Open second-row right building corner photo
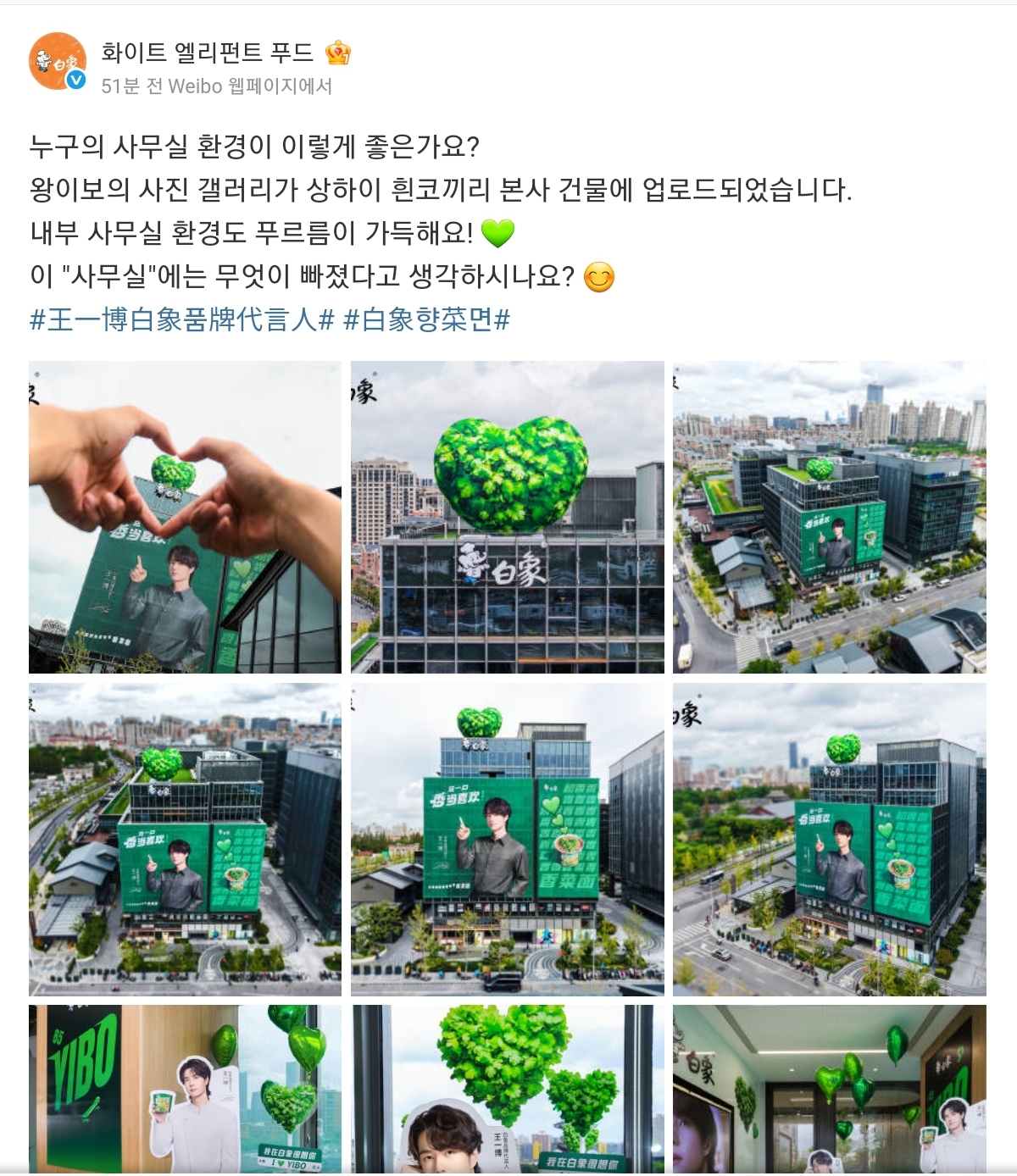 (x=830, y=840)
